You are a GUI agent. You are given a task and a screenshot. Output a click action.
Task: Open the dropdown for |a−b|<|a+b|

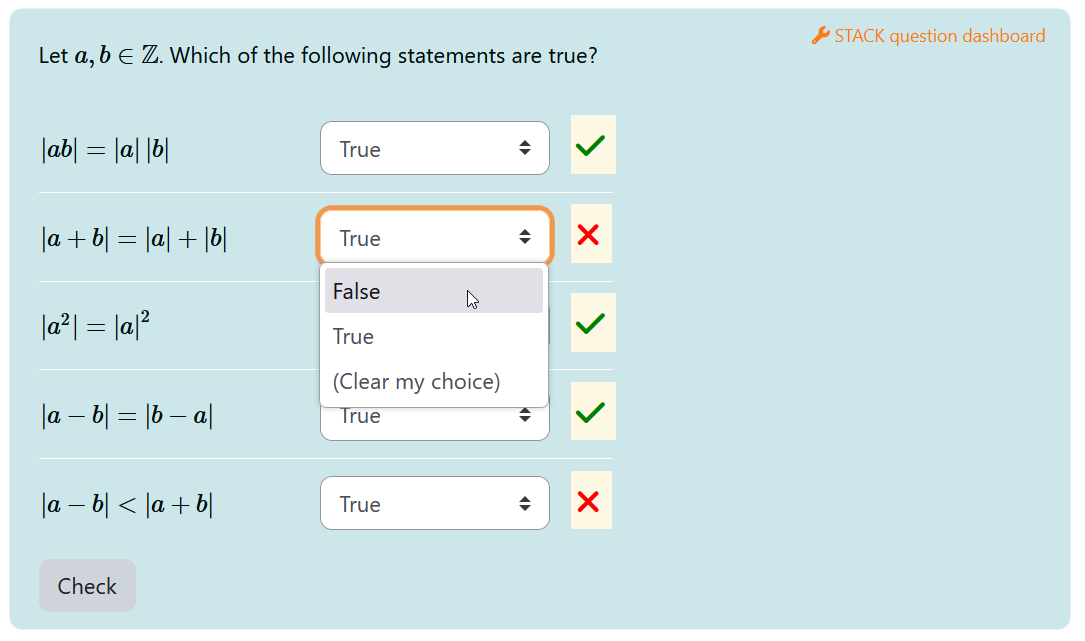point(434,504)
